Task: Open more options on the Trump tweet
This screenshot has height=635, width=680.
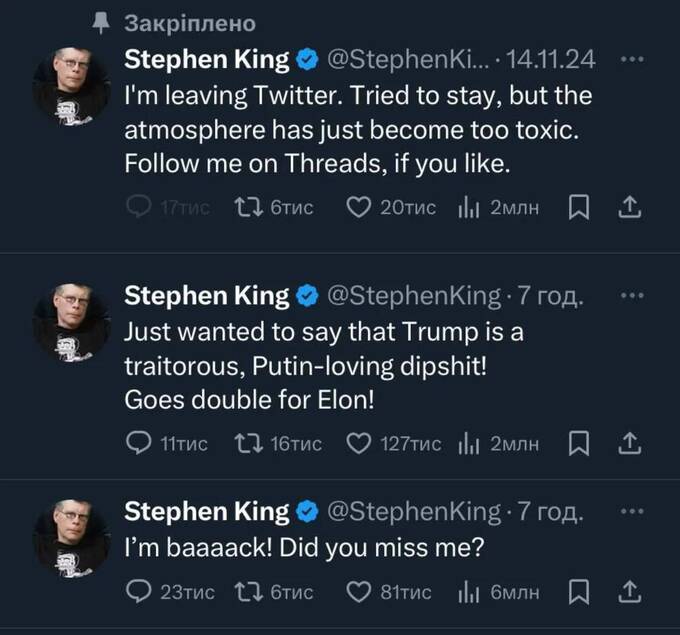Action: 630,296
